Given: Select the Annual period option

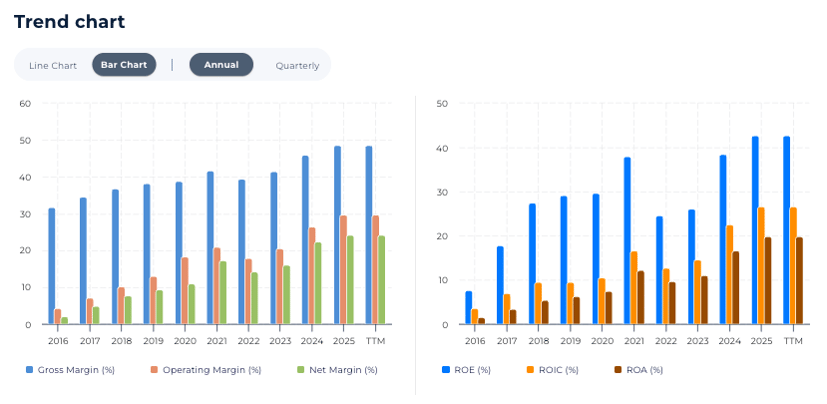Looking at the screenshot, I should [221, 65].
